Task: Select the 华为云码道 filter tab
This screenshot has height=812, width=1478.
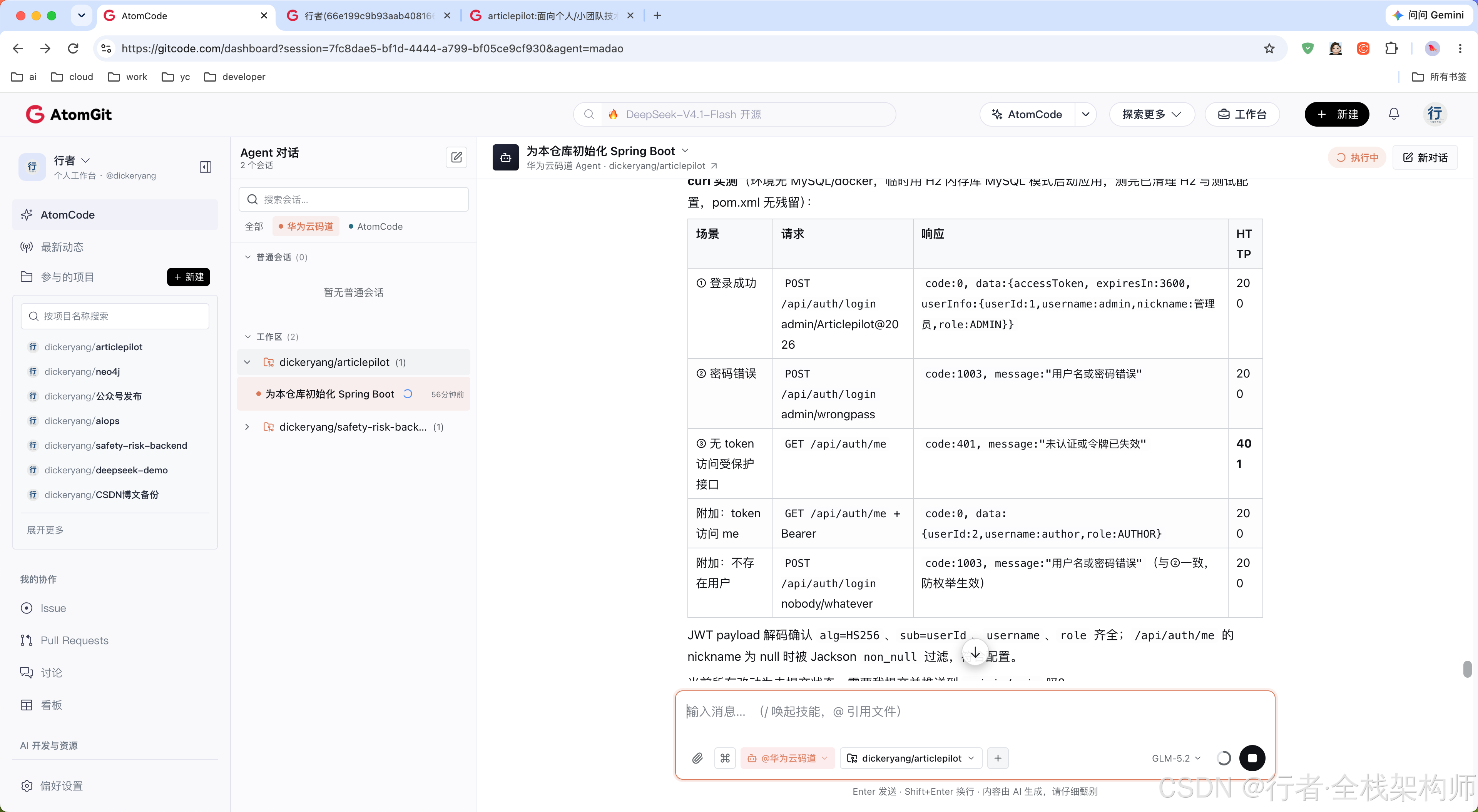Action: [306, 227]
